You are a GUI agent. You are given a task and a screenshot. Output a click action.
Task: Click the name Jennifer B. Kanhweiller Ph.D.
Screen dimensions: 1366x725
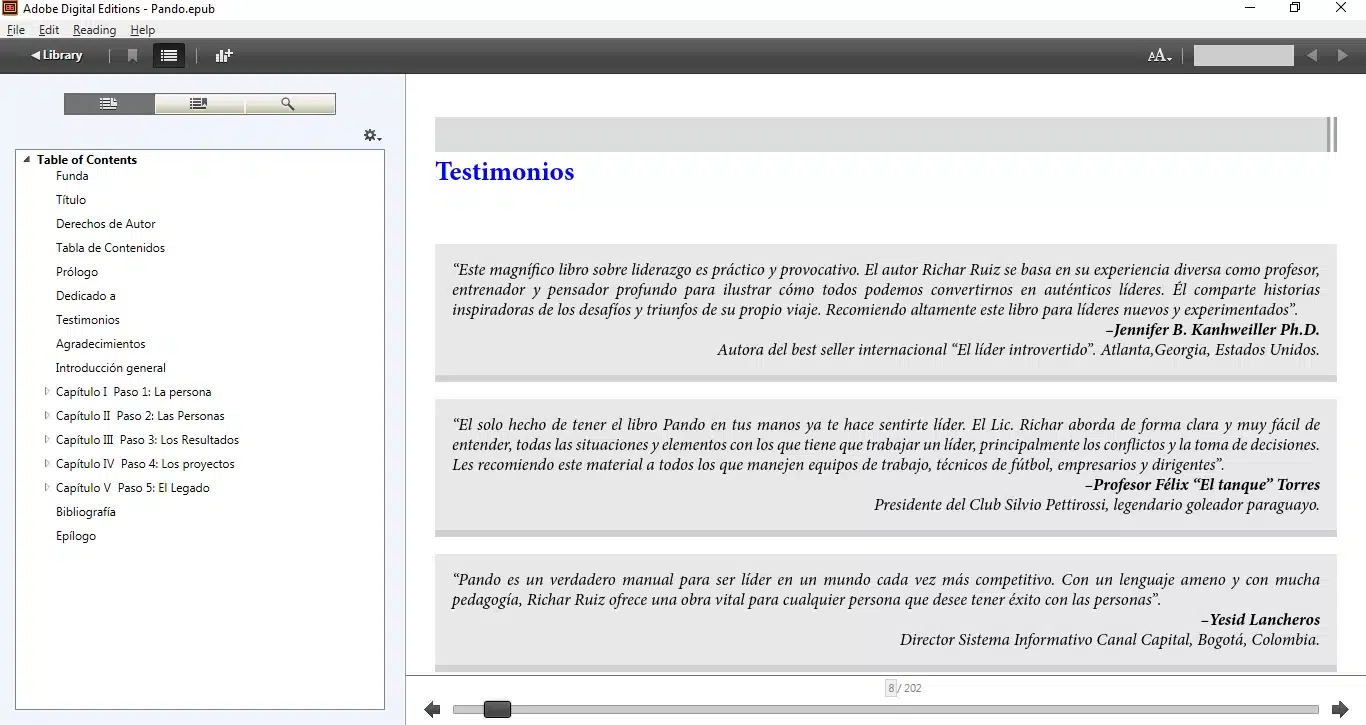[1213, 330]
